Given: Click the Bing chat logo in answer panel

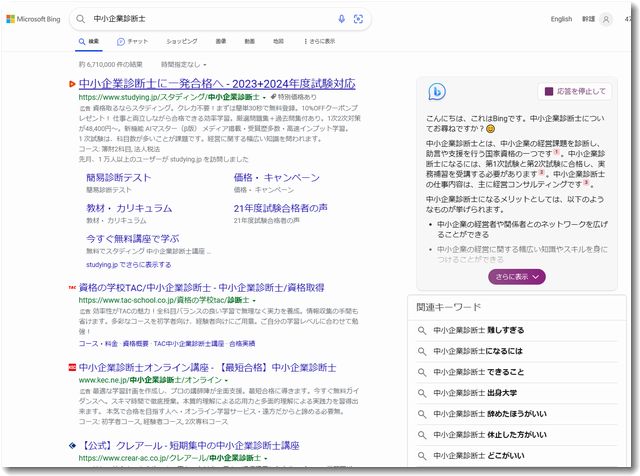Looking at the screenshot, I should pyautogui.click(x=437, y=92).
